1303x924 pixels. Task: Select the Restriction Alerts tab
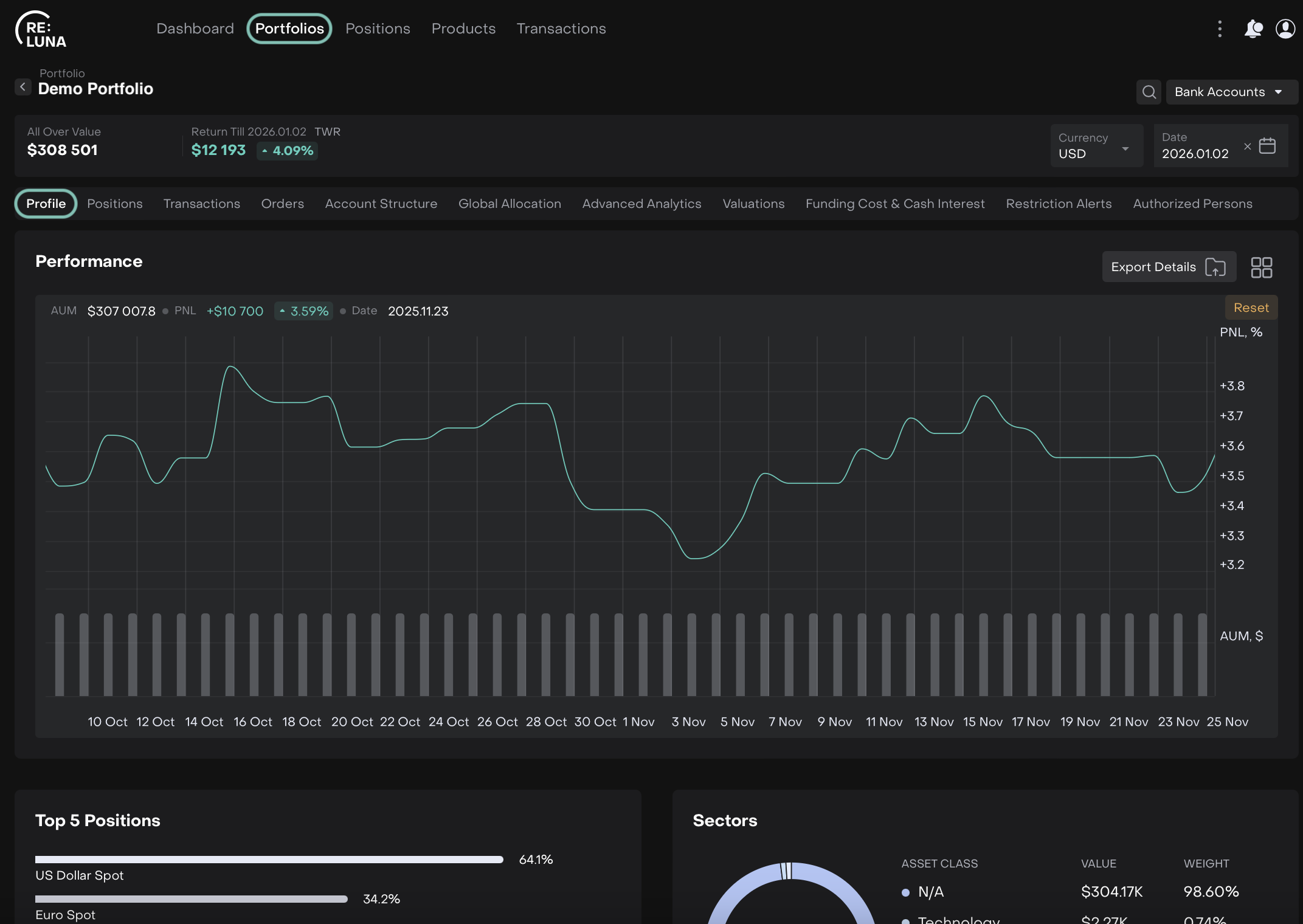click(x=1058, y=204)
